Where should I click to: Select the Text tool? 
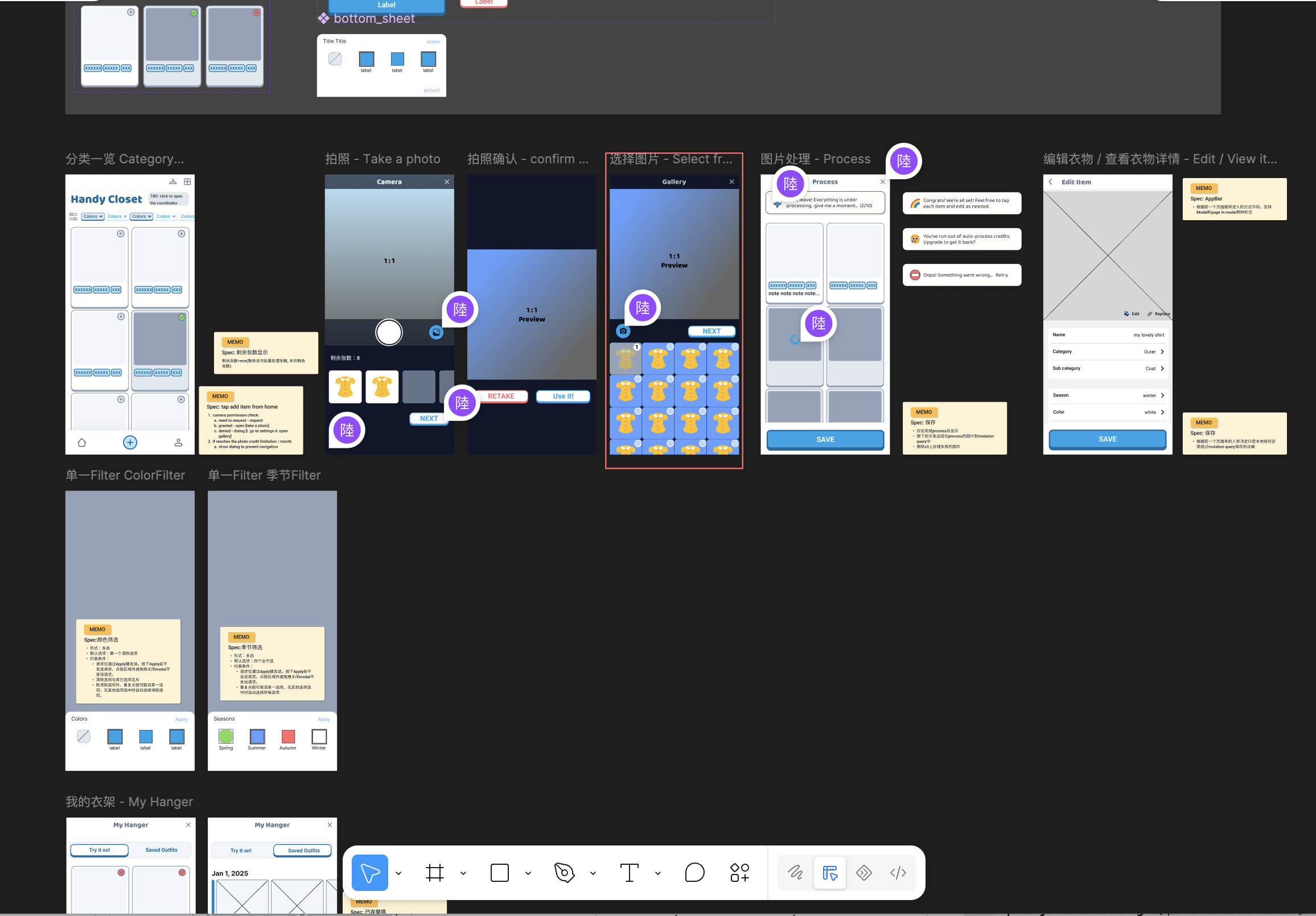pos(630,872)
